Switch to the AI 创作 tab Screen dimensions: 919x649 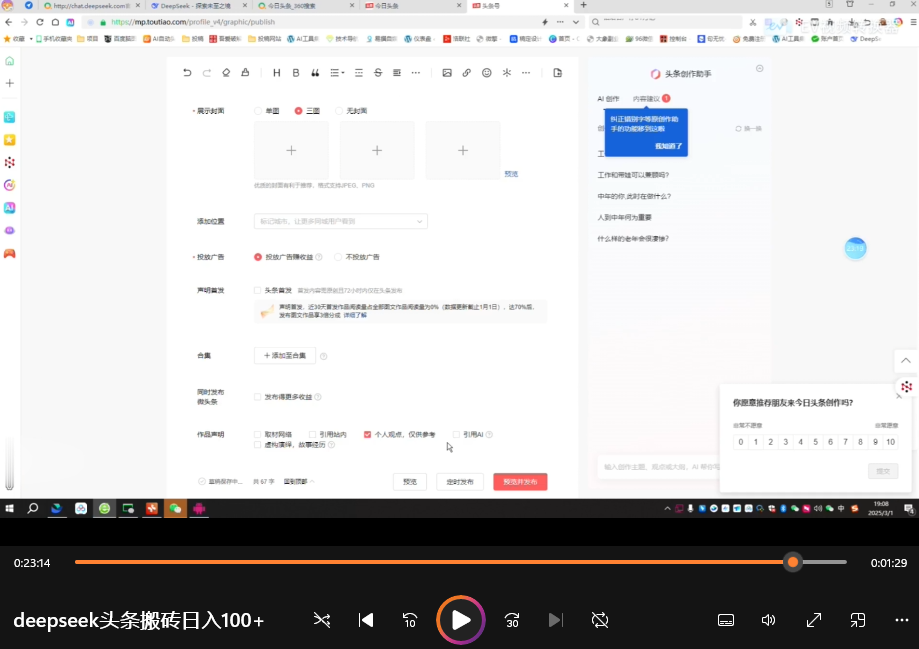click(608, 99)
